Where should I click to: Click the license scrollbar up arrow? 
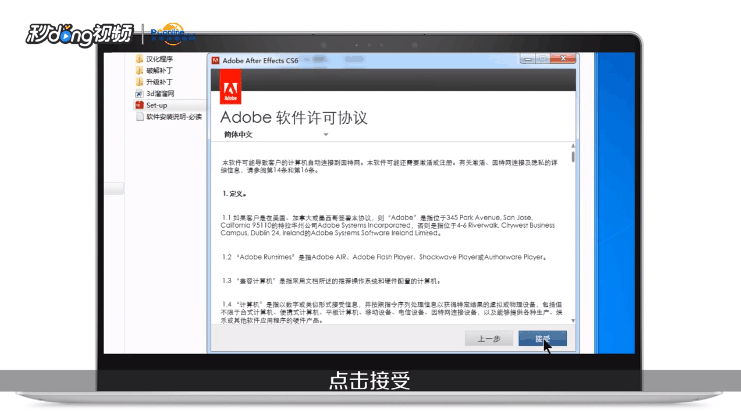click(x=573, y=146)
